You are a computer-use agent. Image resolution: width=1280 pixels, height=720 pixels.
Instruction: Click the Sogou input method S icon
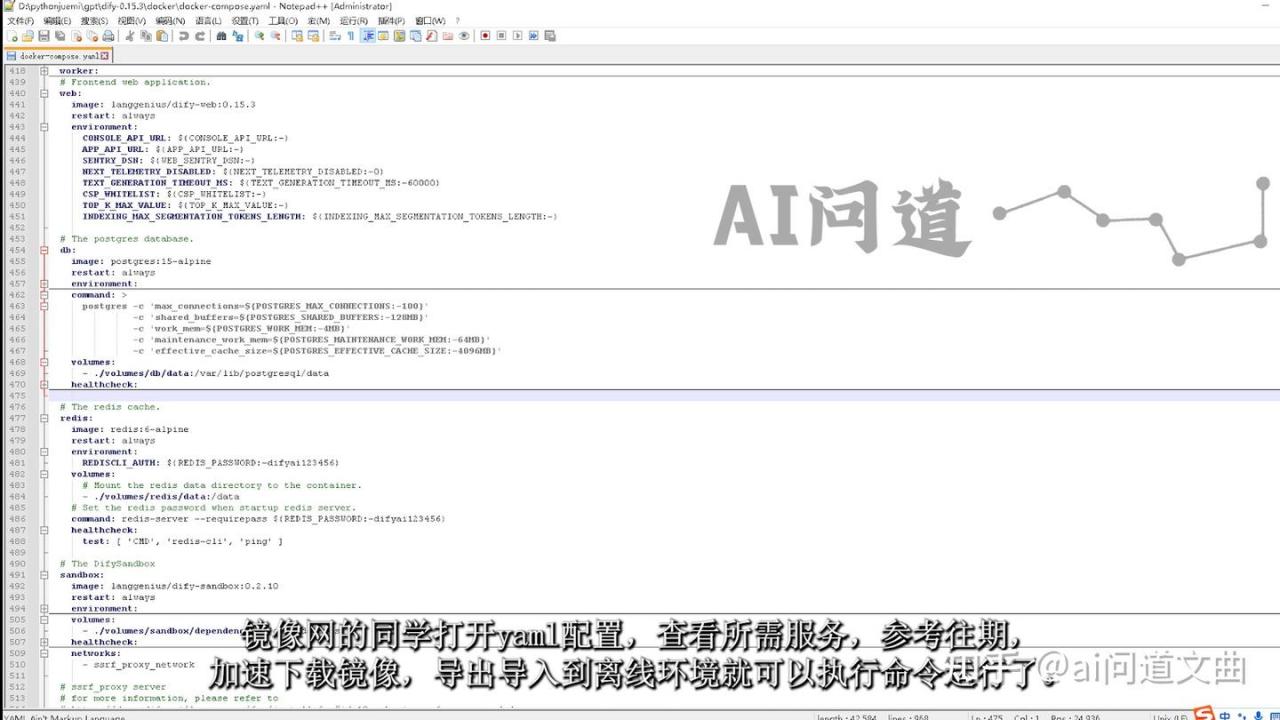coord(1206,714)
